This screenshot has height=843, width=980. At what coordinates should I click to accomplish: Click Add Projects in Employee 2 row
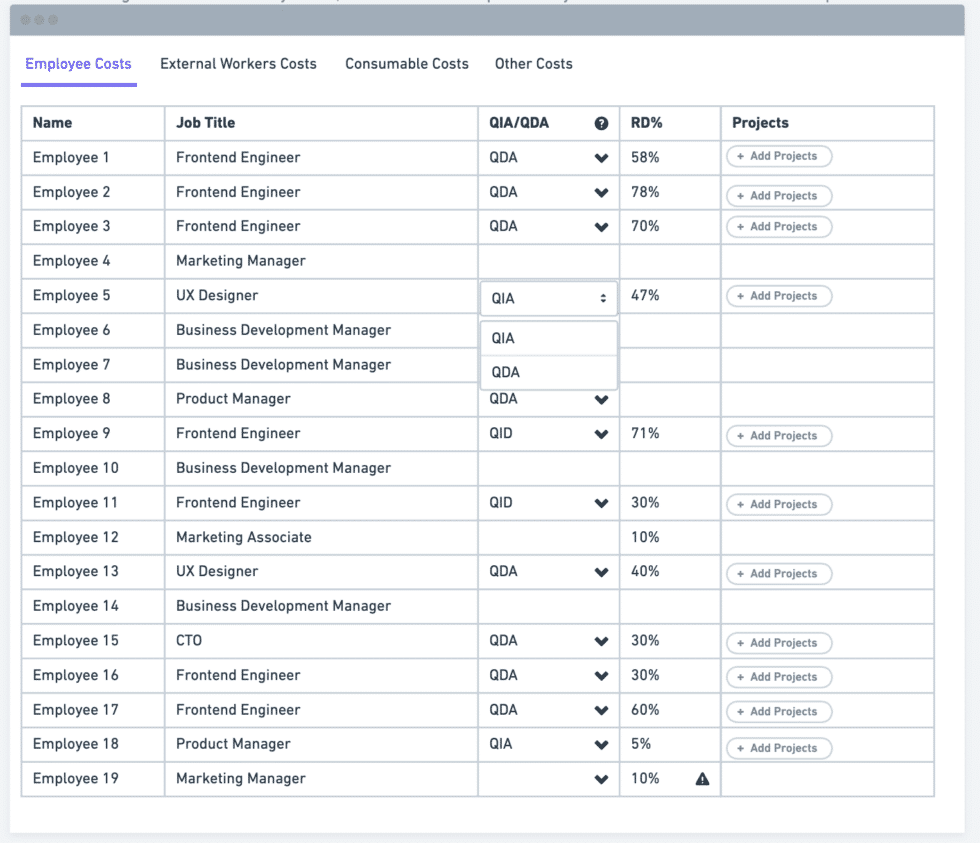(779, 196)
